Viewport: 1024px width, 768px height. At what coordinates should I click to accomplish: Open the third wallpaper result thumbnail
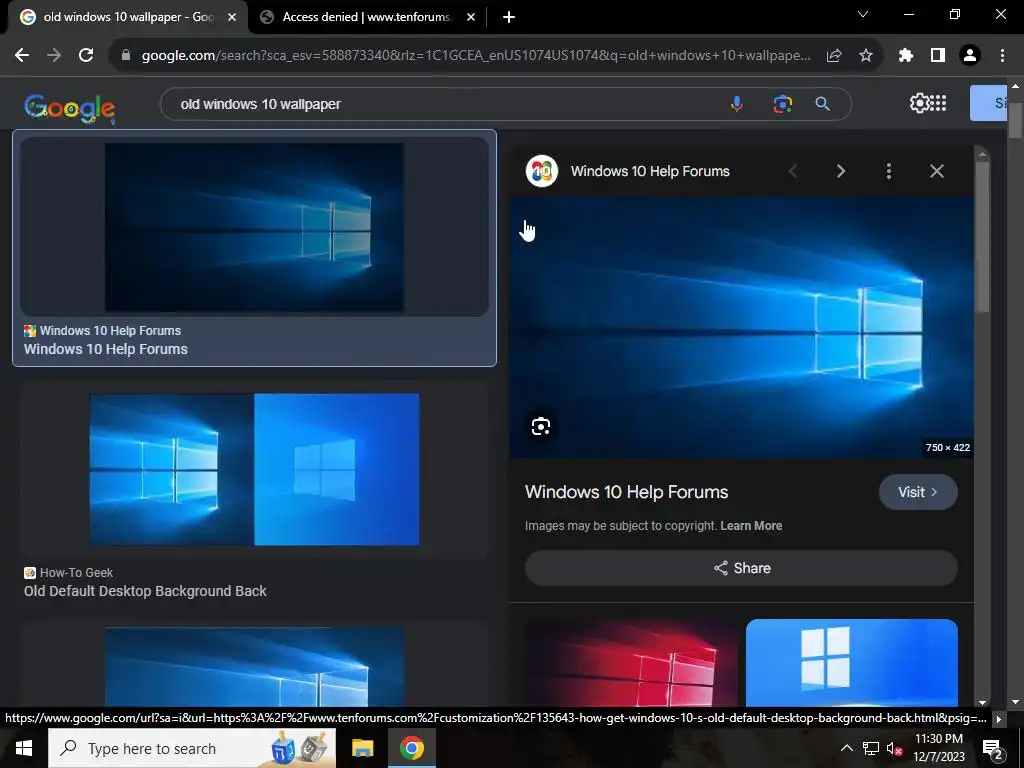tap(254, 667)
